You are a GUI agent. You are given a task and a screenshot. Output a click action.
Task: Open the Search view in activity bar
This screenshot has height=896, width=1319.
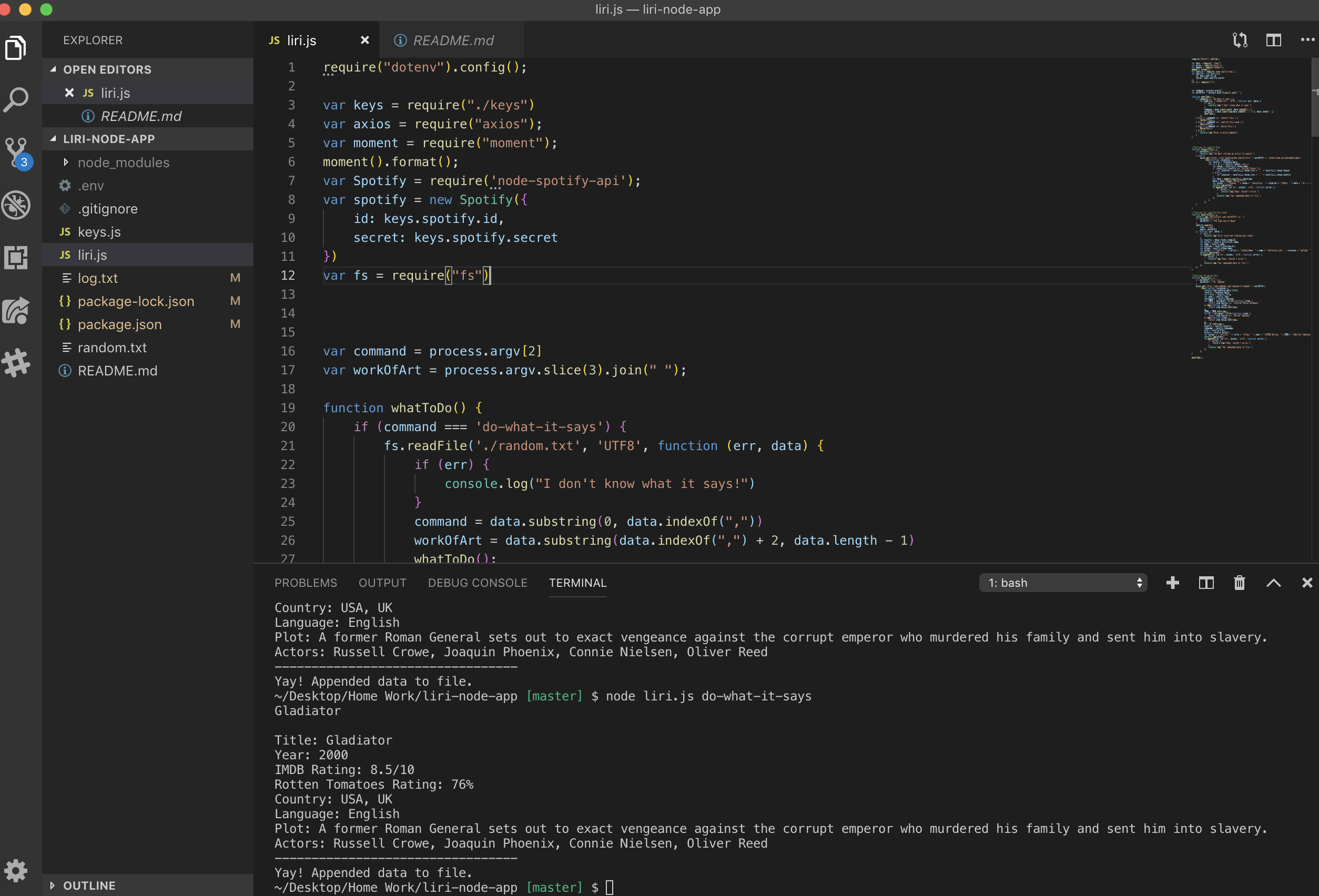tap(16, 100)
